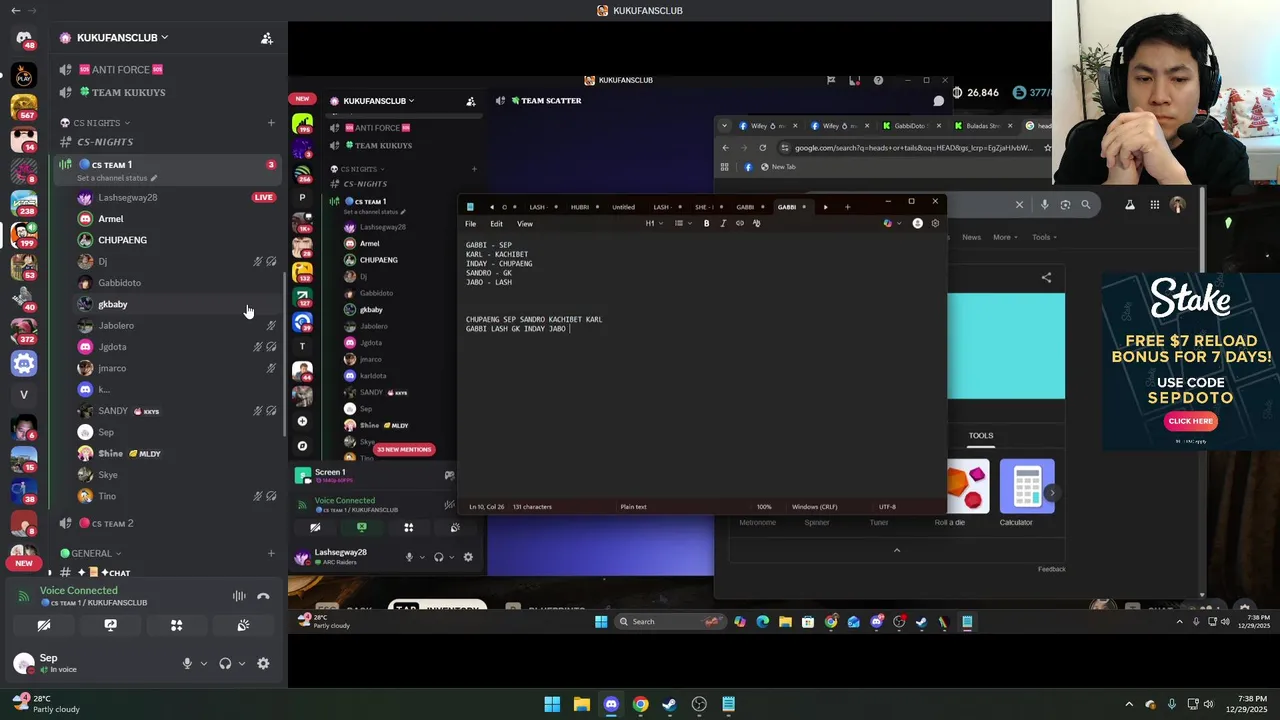Viewport: 1280px width, 720px height.
Task: Open H1 heading dropdown in streamed Notepad
Action: (x=653, y=223)
